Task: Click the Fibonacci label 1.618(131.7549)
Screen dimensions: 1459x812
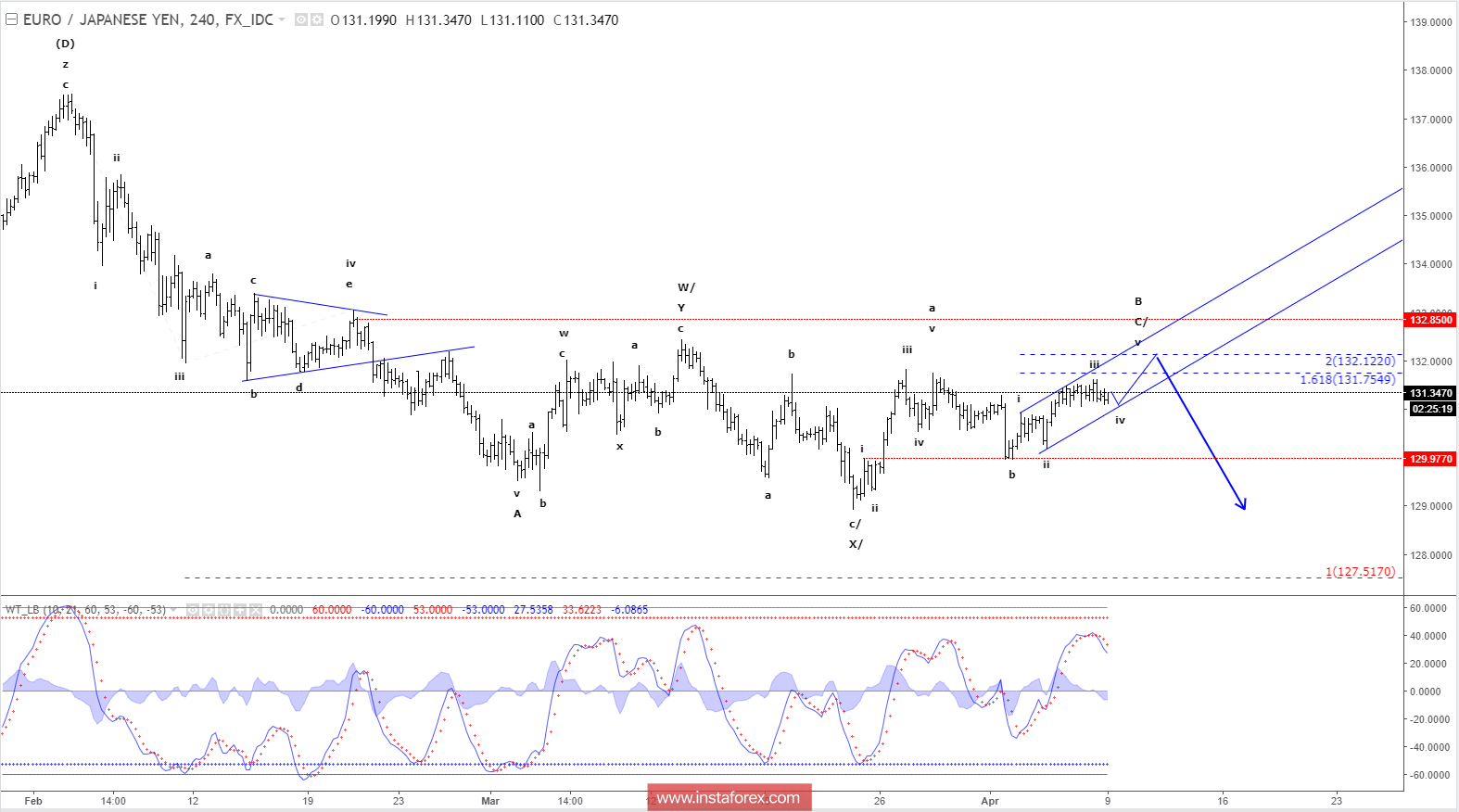Action: coord(1348,379)
